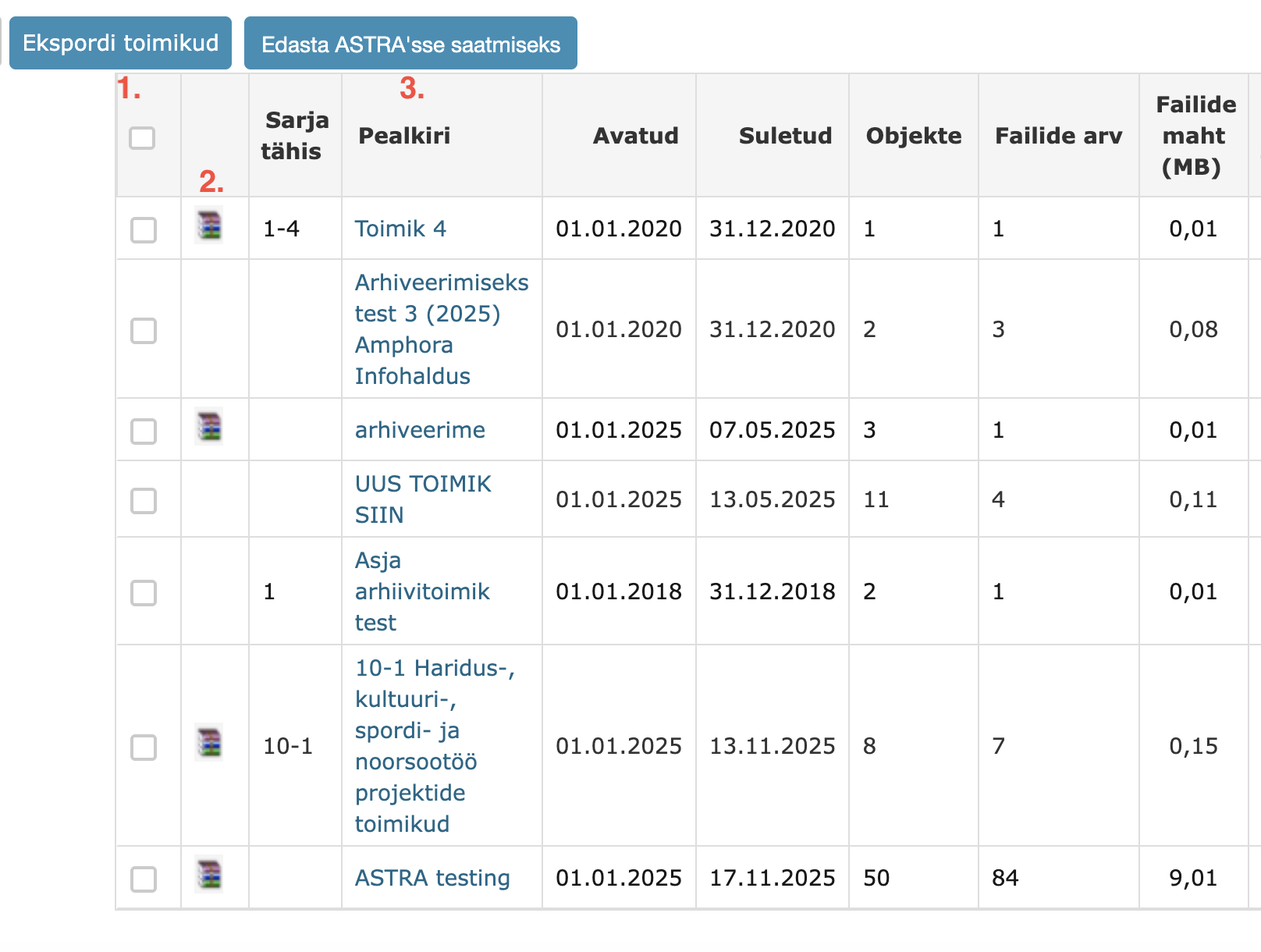Click the archive icon in Toimik 4 row
1261x952 pixels.
(208, 226)
